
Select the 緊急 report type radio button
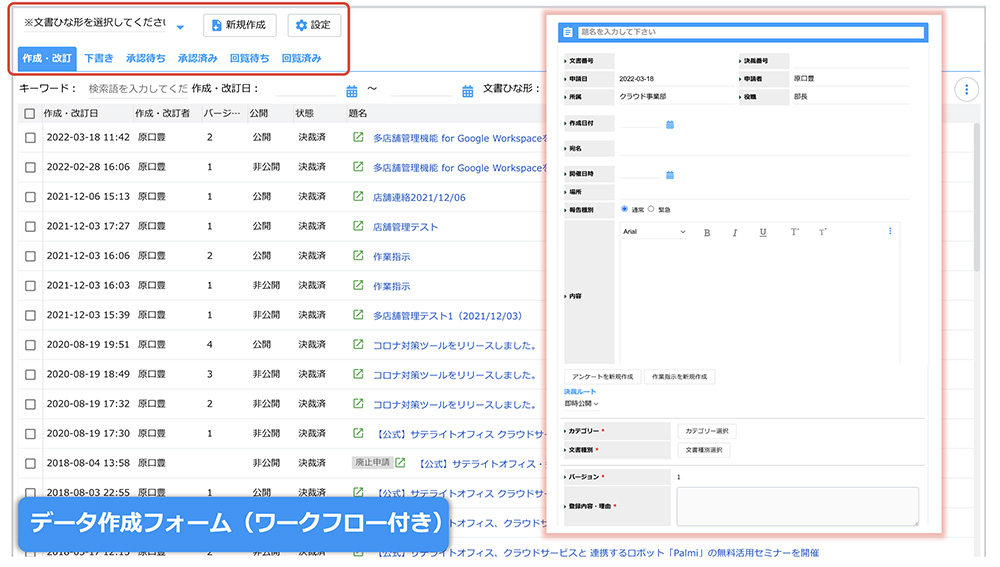(651, 209)
